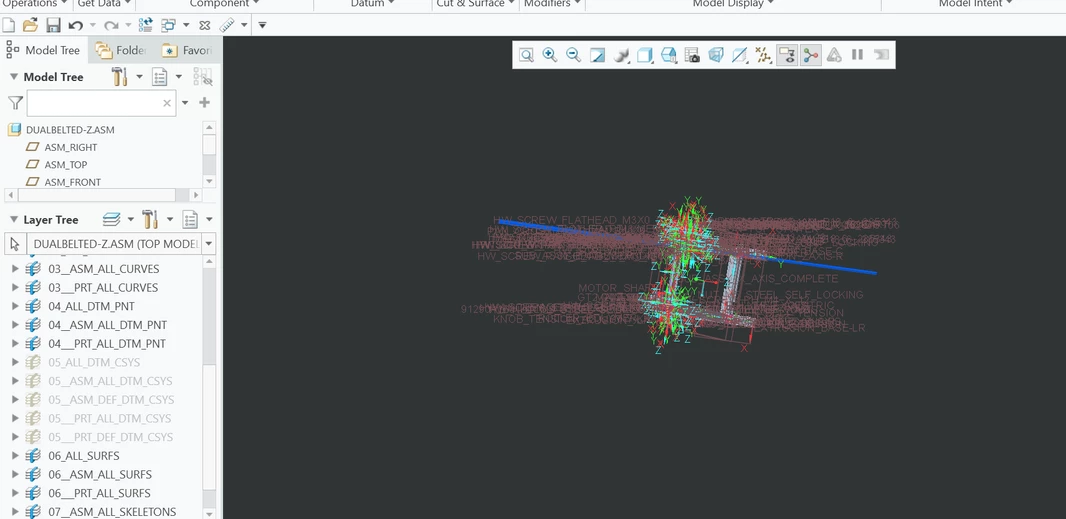The image size is (1066, 519).
Task: Refit the model to the screen
Action: coord(526,55)
